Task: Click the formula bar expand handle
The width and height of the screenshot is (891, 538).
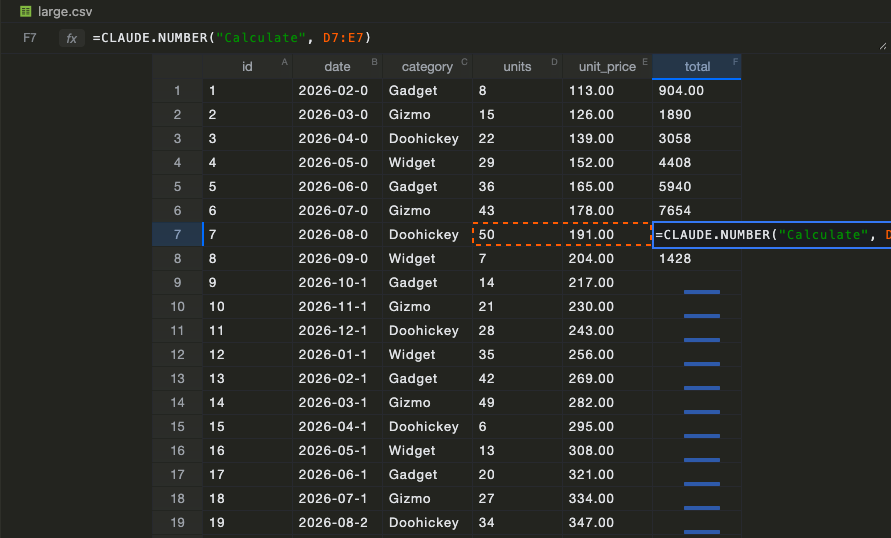Action: coord(882,46)
